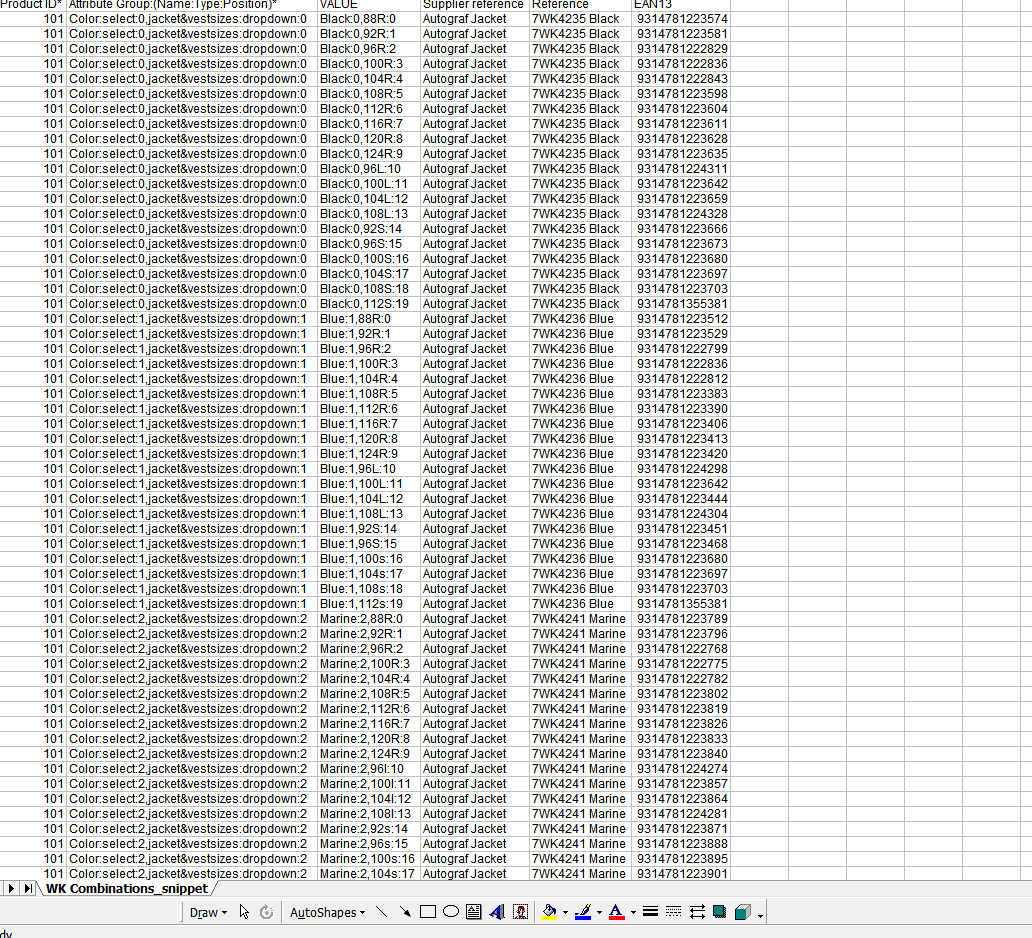Select the VALUE column header cell
The height and width of the screenshot is (938, 1032).
click(x=368, y=5)
